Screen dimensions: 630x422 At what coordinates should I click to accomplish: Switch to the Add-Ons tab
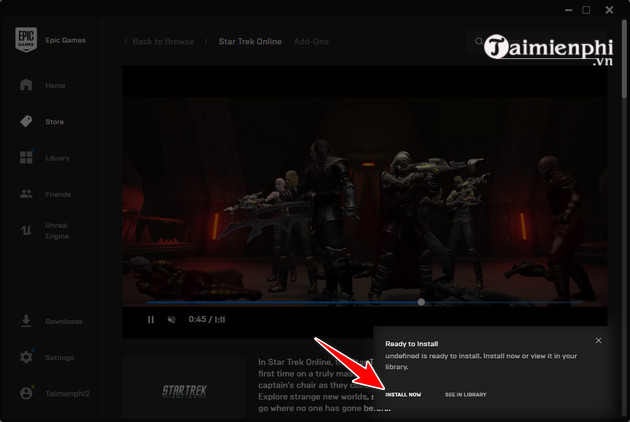pos(311,41)
